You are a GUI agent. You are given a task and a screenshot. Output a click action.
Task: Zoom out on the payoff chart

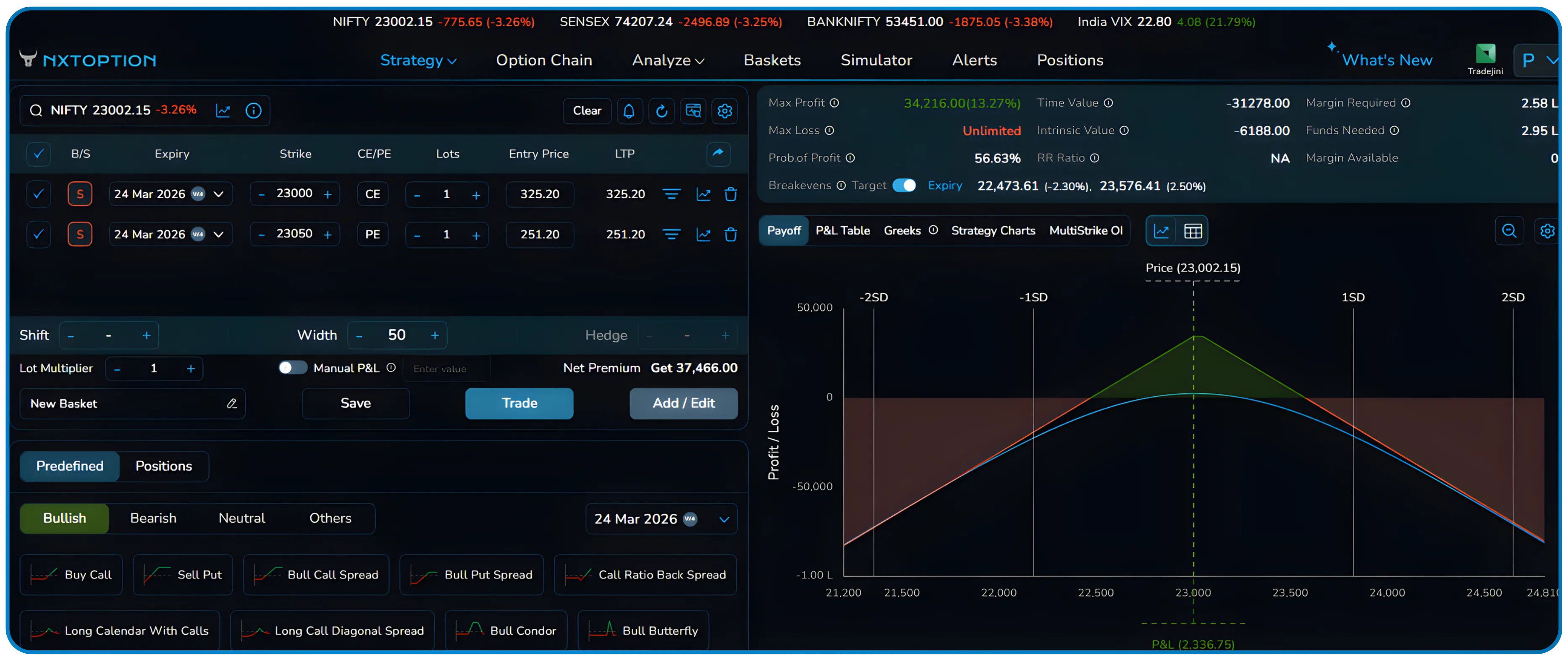1509,231
